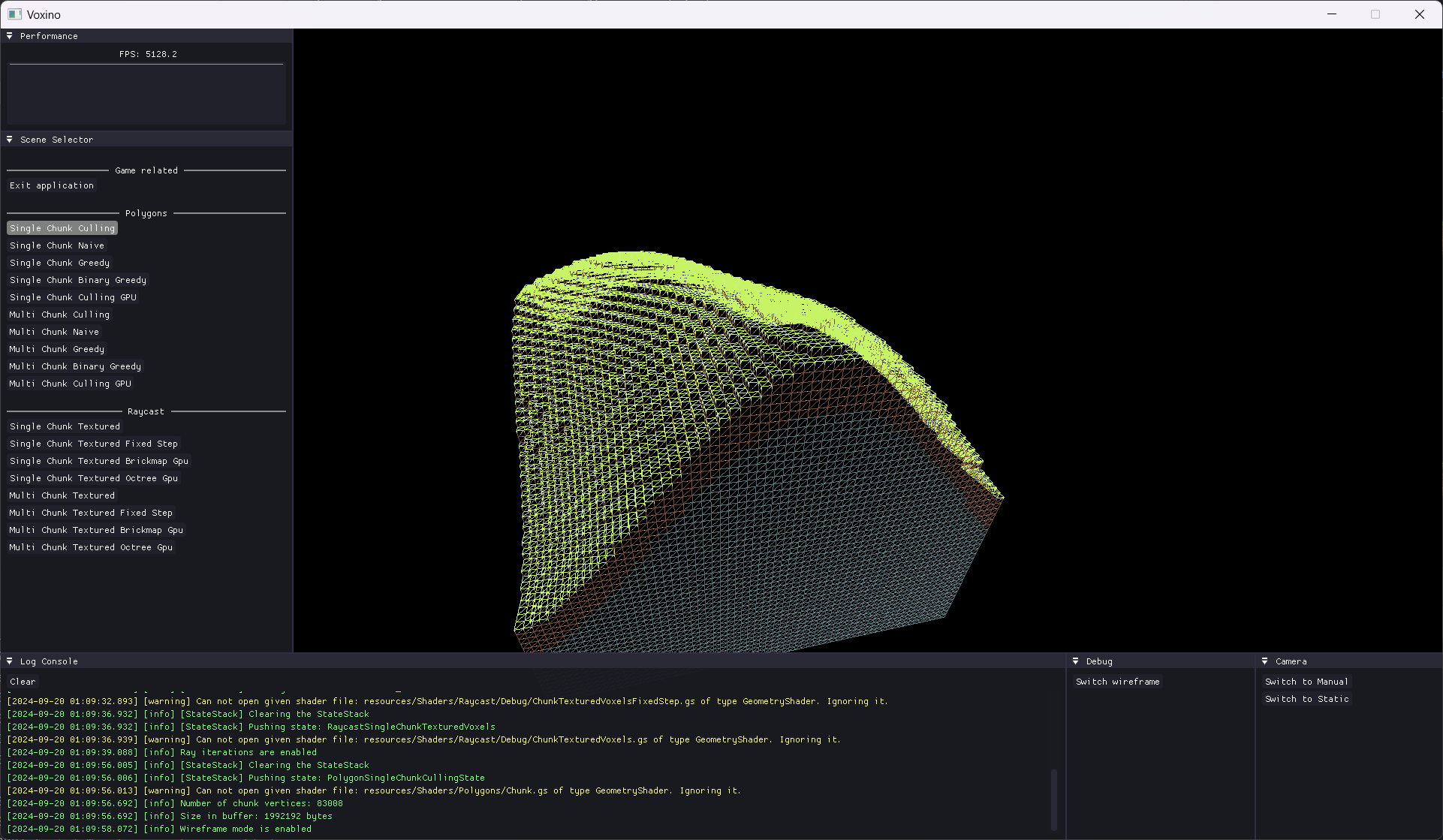Select Multi Chunk Textured Brickmap Gpu
Screen dimensions: 1443x840
tap(96, 530)
